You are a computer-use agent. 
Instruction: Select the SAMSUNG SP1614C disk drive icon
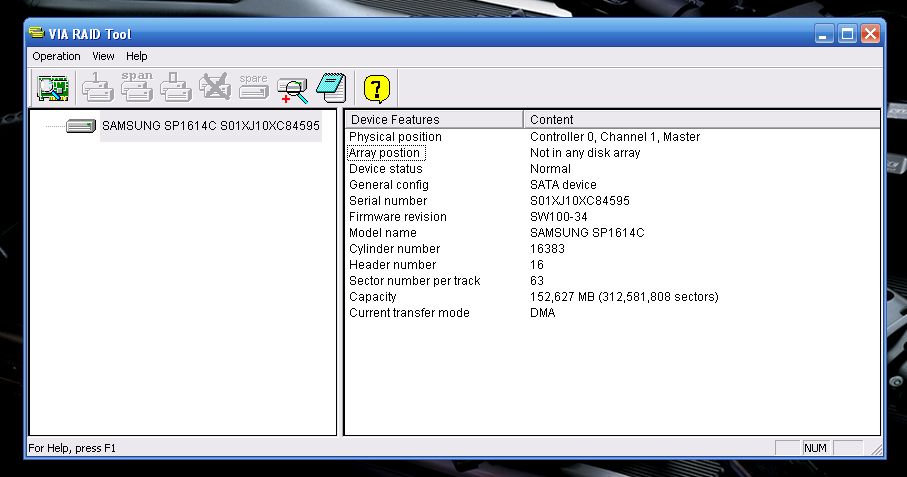tap(80, 125)
